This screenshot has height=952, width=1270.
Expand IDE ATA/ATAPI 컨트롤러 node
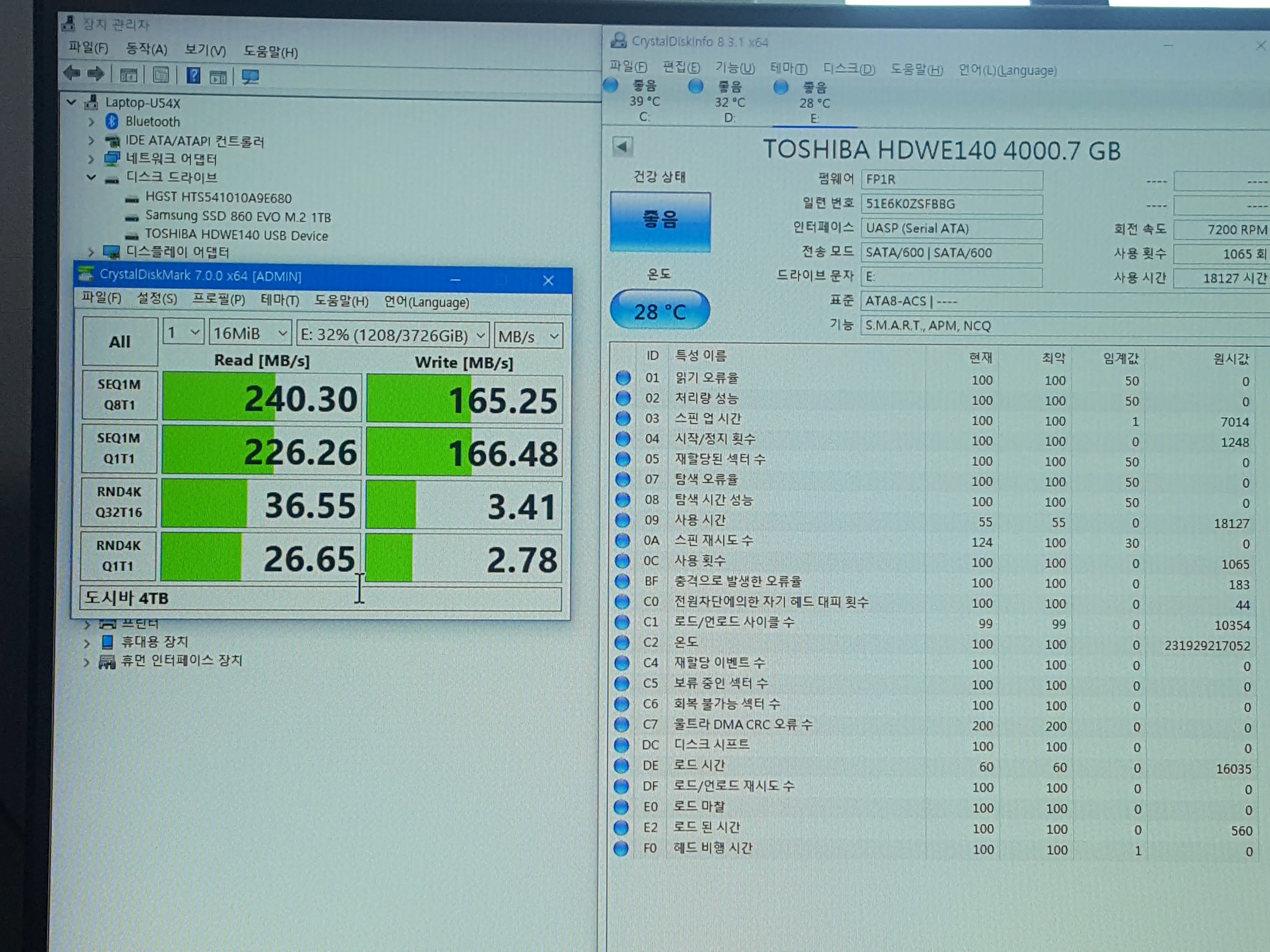click(91, 140)
